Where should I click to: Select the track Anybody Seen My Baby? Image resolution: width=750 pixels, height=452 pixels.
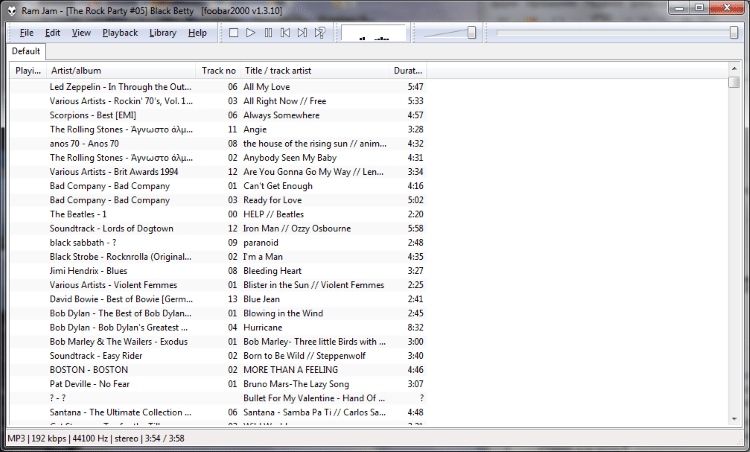tap(290, 158)
